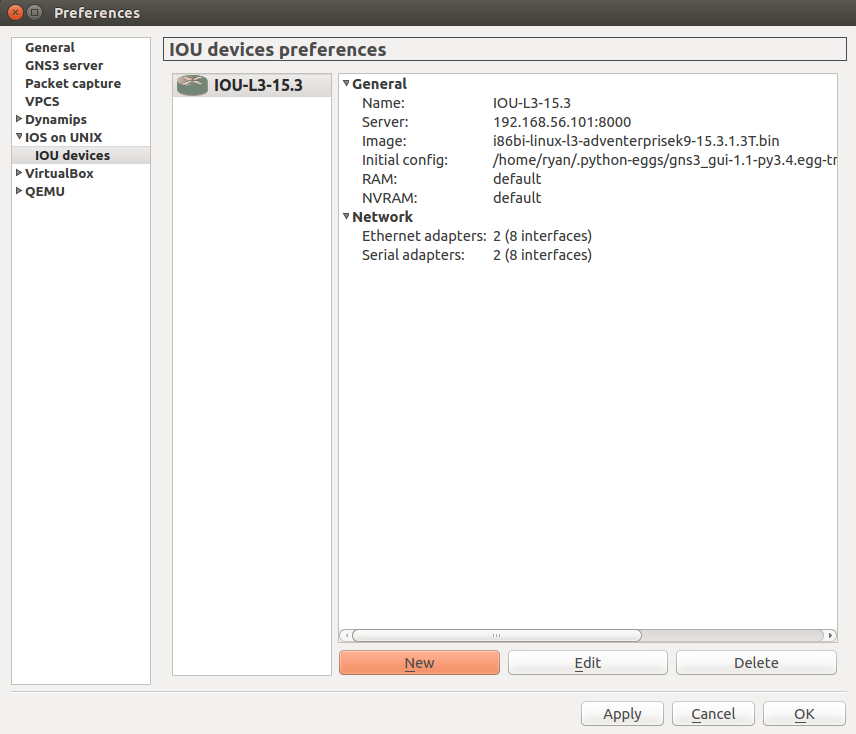Screen dimensions: 856x734
Task: Click the scrollbar right arrow
Action: (x=830, y=635)
